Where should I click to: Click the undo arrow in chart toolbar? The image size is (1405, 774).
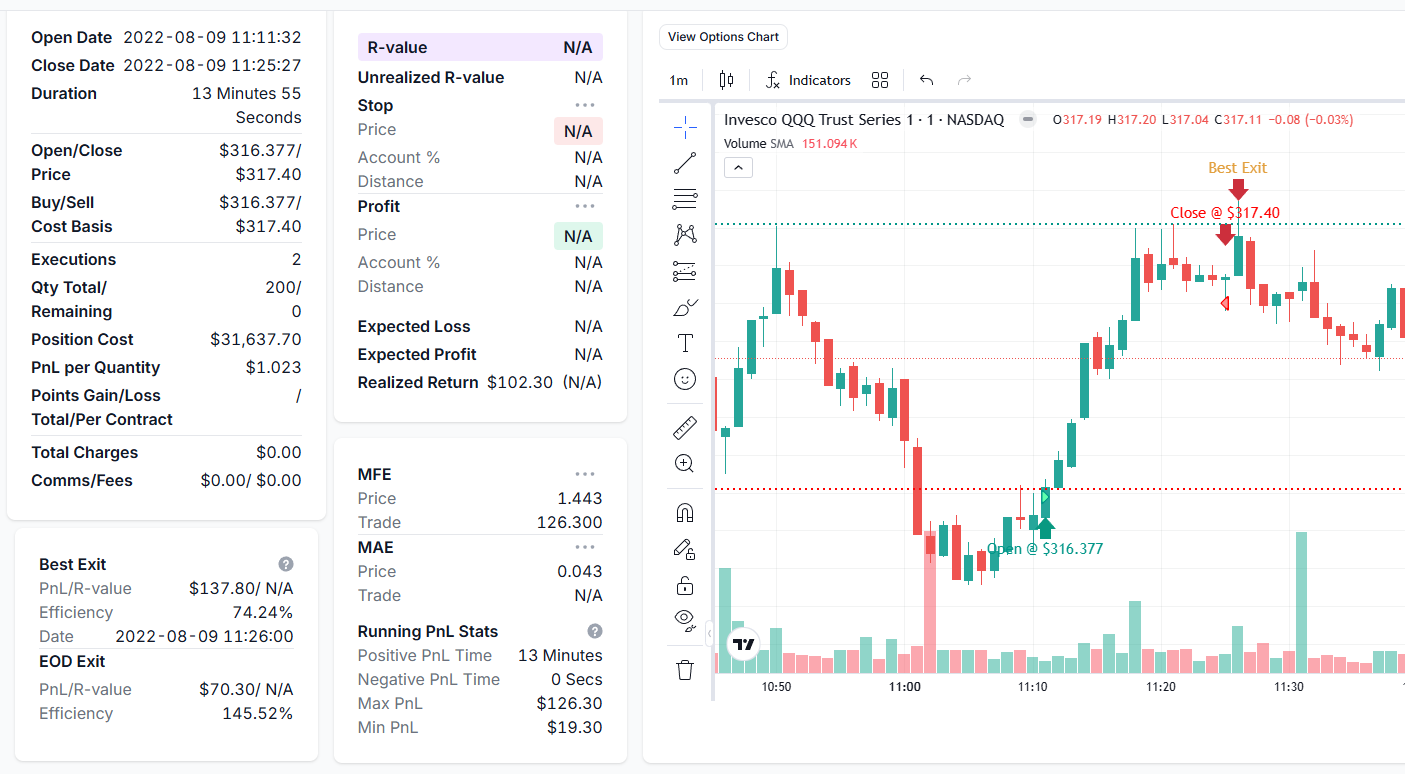pyautogui.click(x=926, y=80)
